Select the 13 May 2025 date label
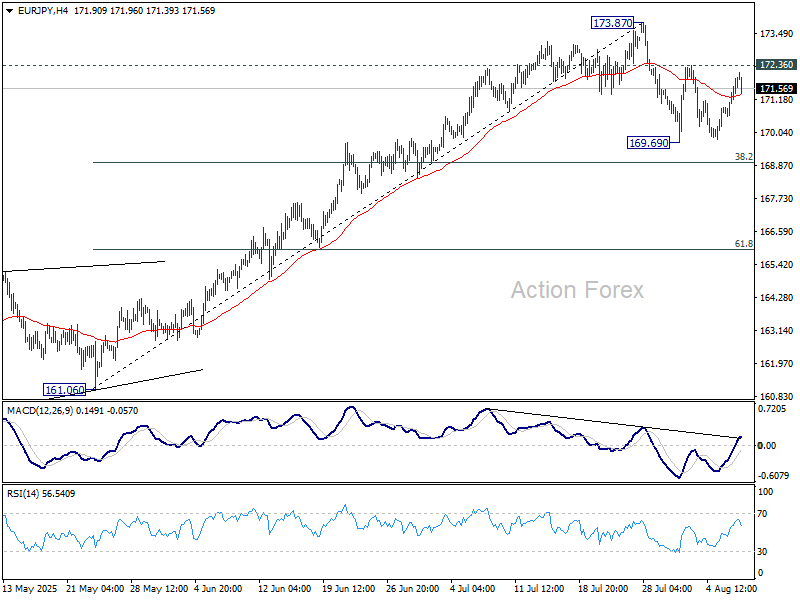Viewport: 800px width, 600px height. [30, 590]
